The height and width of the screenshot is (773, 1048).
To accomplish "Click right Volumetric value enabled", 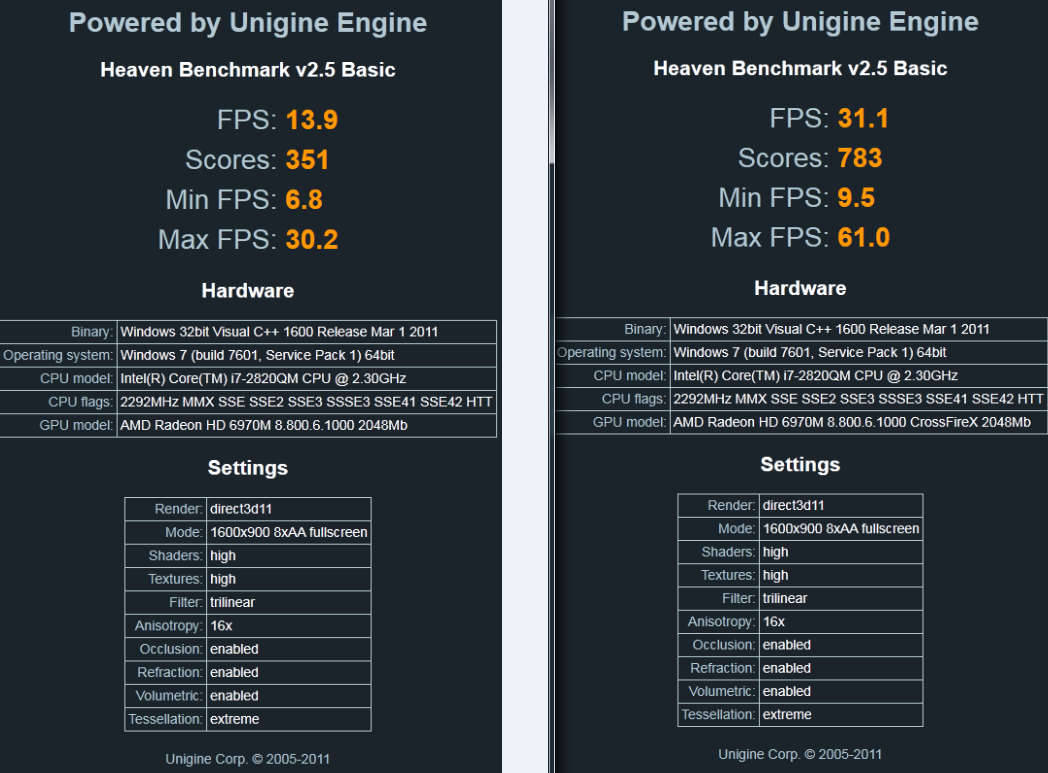I will (x=841, y=691).
